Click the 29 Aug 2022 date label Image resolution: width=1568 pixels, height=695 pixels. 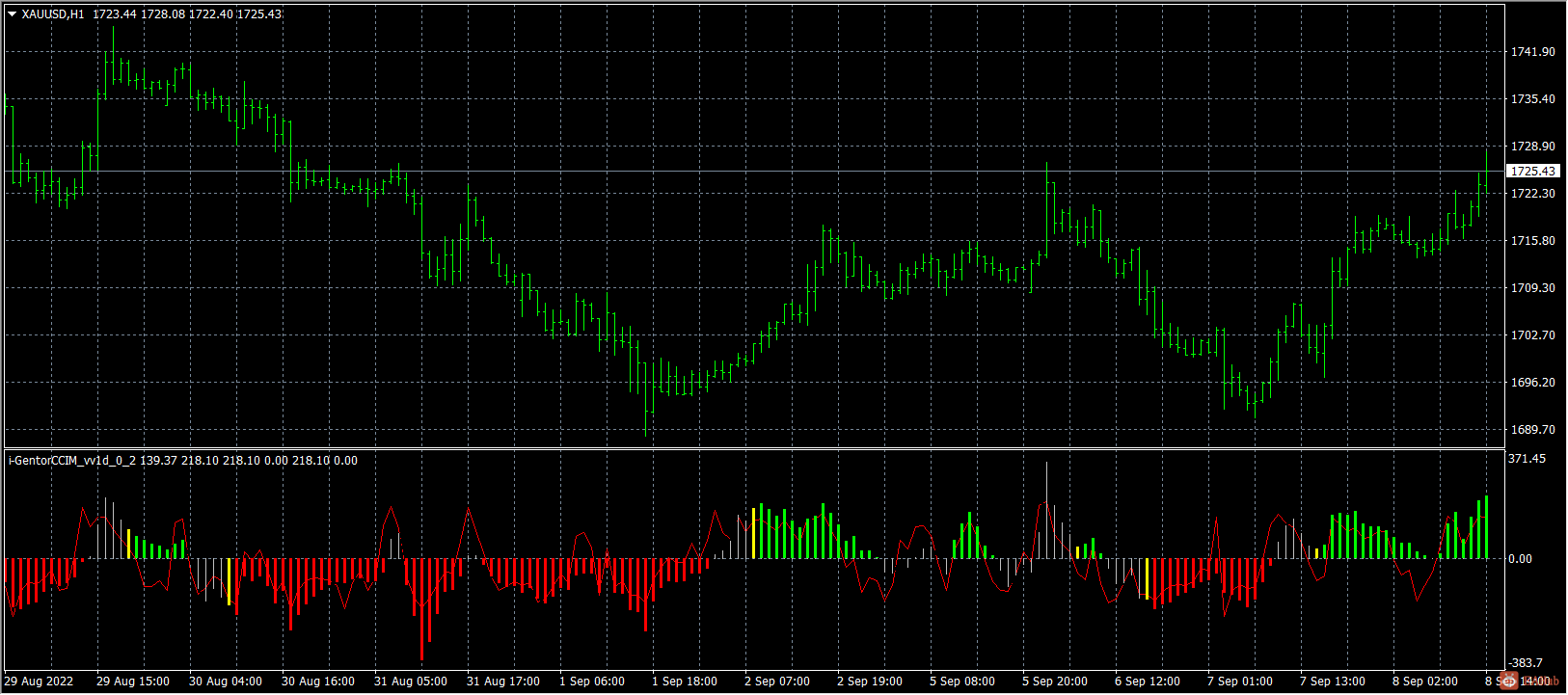[x=40, y=682]
